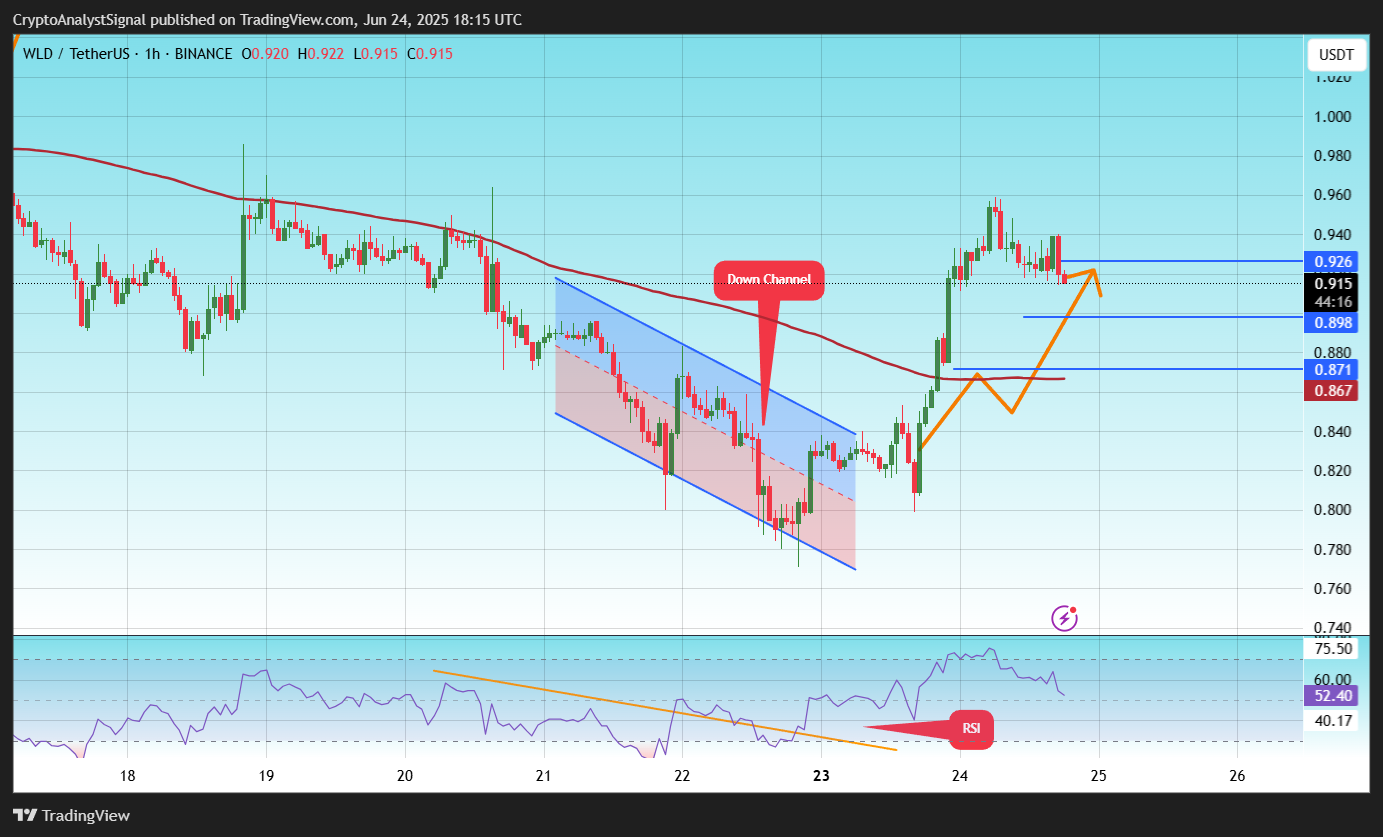
Task: Click the 0.780 price axis tick
Action: 1334,549
